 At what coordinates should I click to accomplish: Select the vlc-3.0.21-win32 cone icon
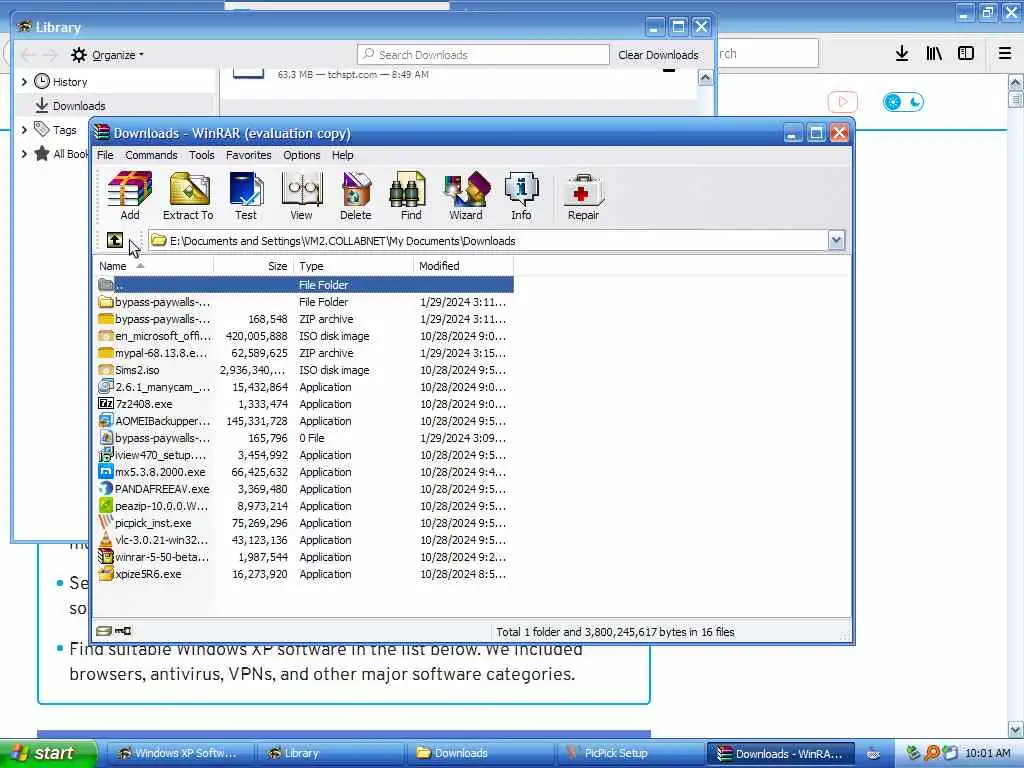pyautogui.click(x=106, y=540)
